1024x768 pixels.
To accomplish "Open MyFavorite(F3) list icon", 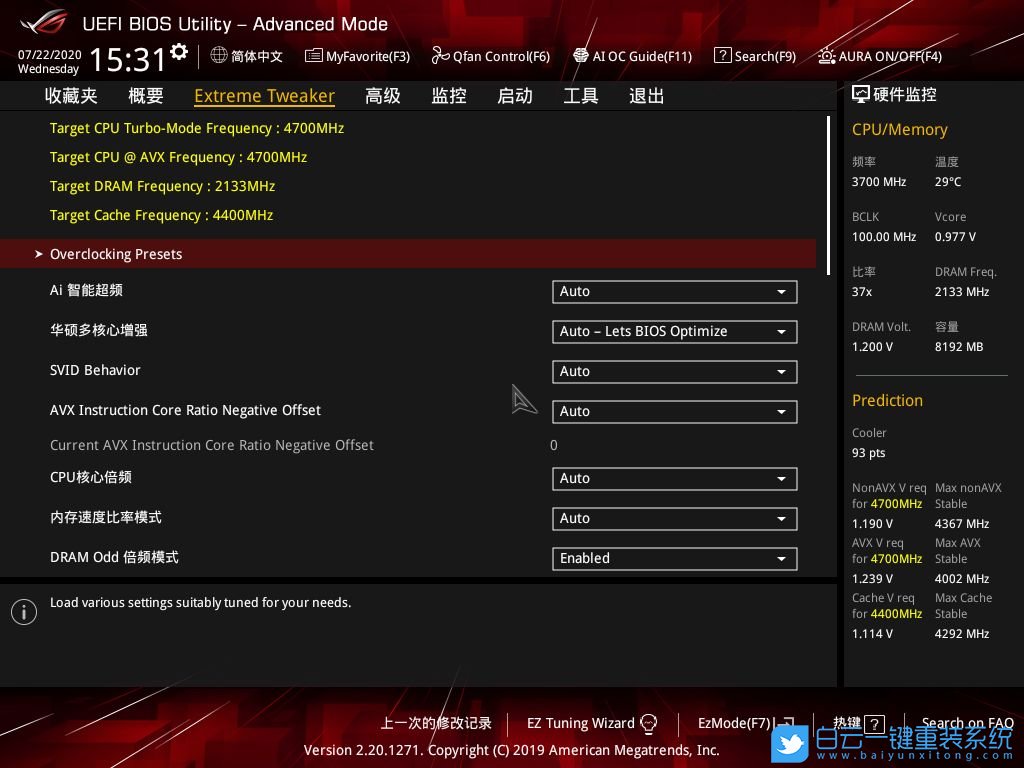I will [314, 56].
